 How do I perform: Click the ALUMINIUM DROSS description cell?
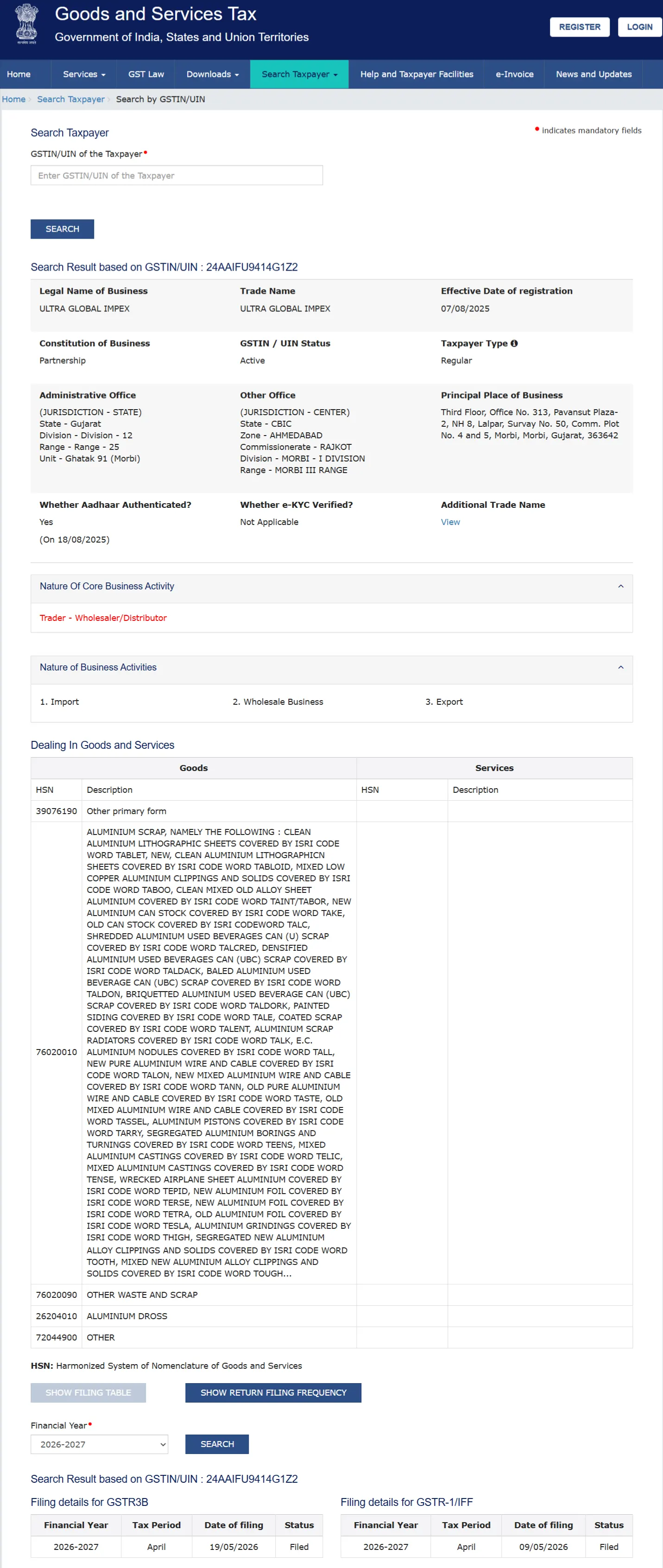coord(219,1316)
